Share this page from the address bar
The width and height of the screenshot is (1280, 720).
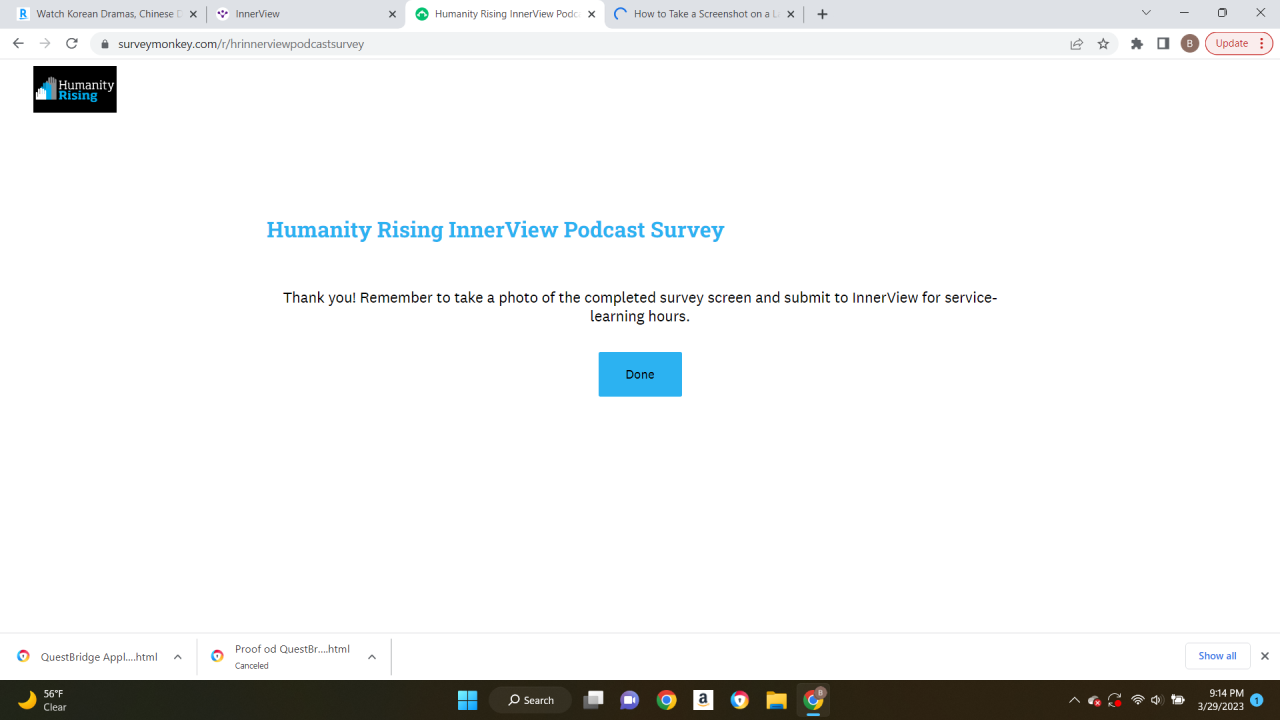tap(1076, 44)
